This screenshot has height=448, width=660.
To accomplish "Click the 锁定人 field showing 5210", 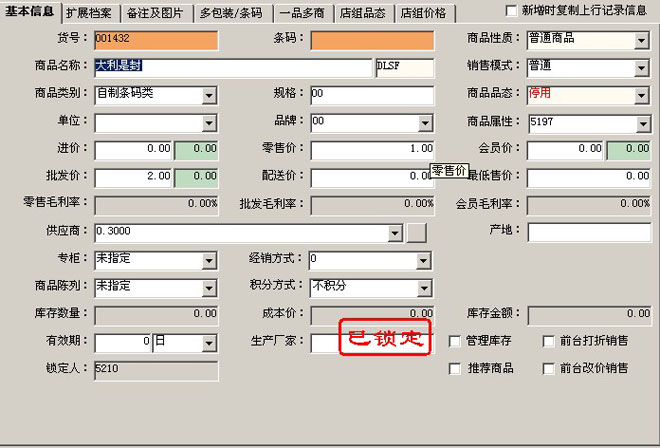I will [x=156, y=371].
